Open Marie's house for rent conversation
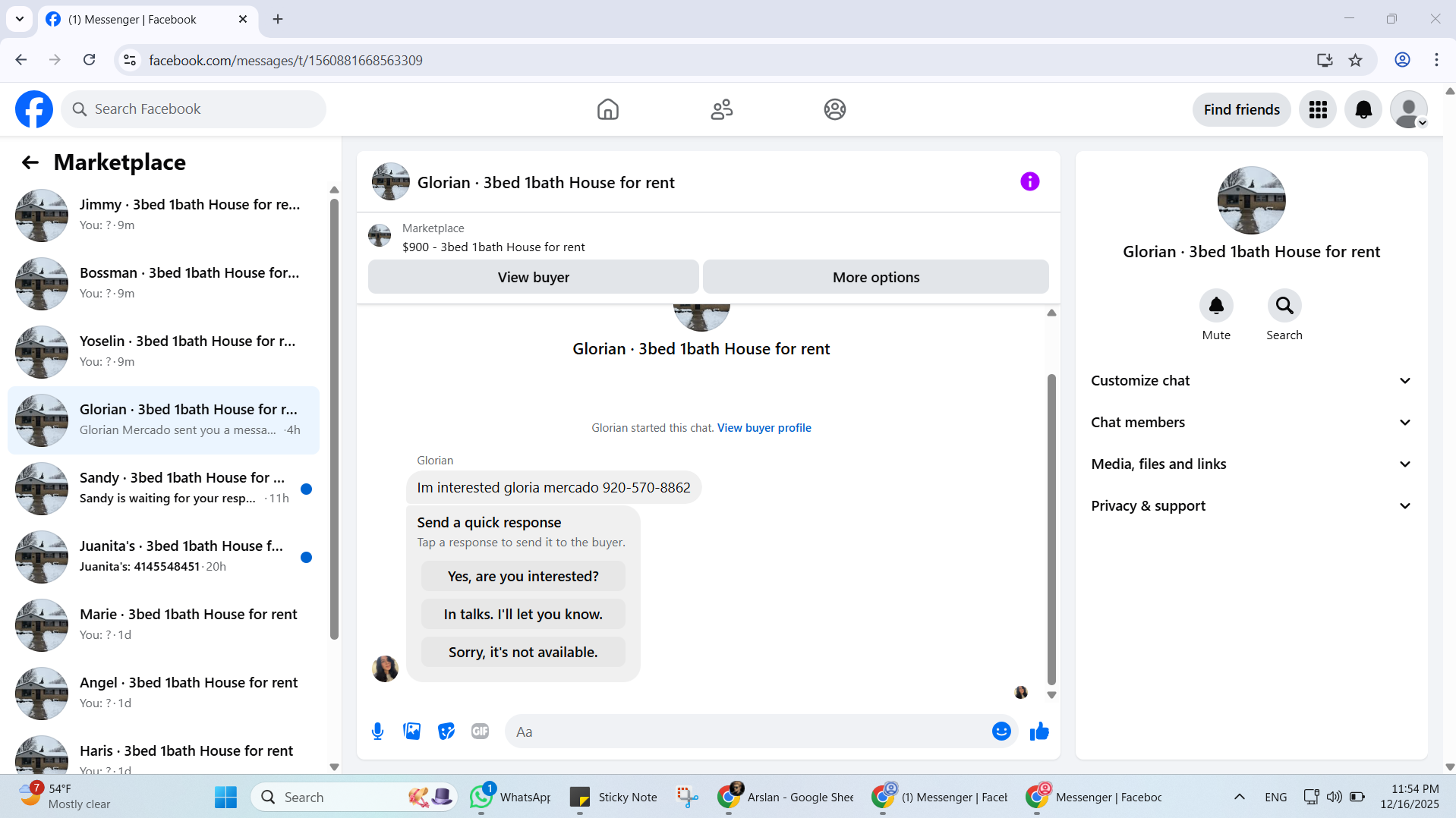Screen dimensions: 1456x818 pyautogui.click(x=163, y=625)
